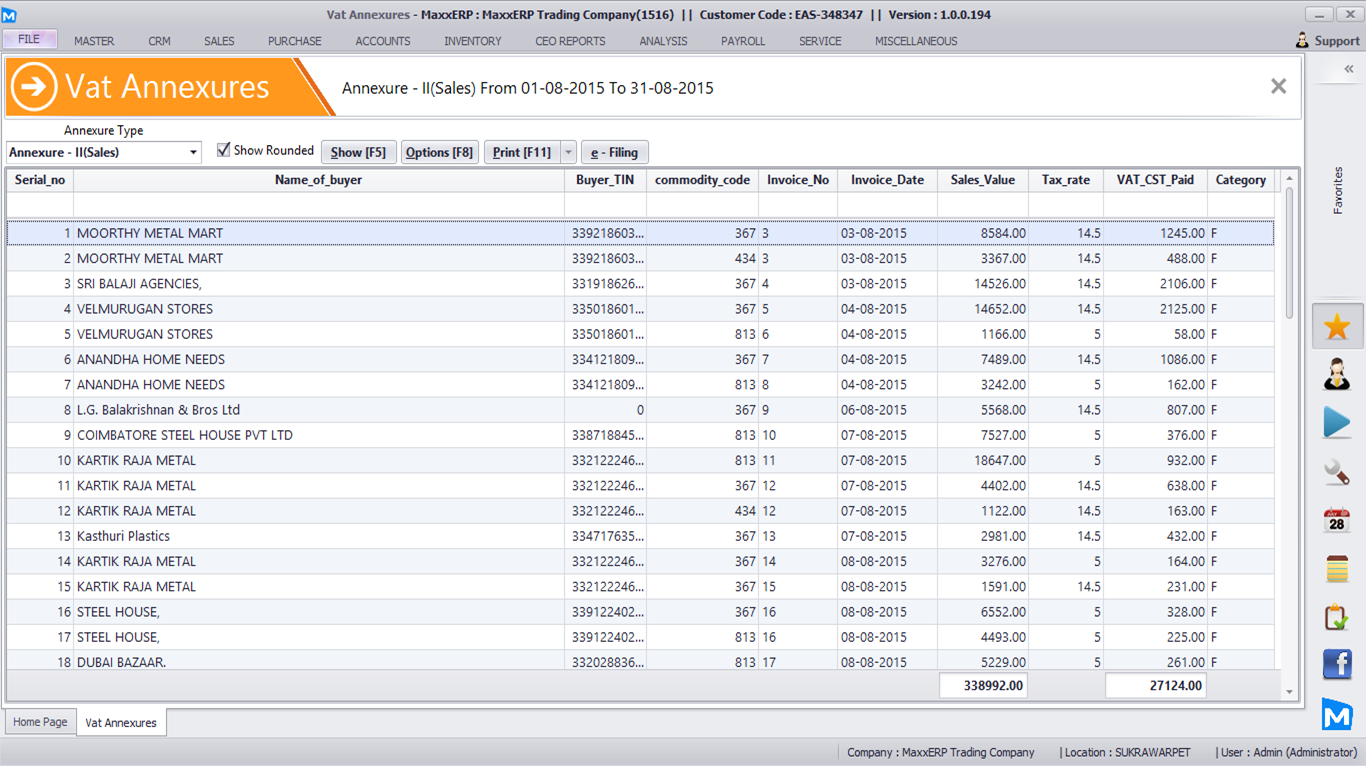Open the calendar icon in sidebar
Screen dimensions: 1366x768
click(1337, 520)
